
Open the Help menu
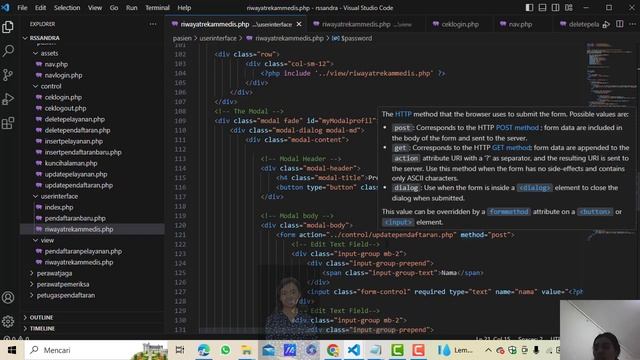tap(184, 8)
